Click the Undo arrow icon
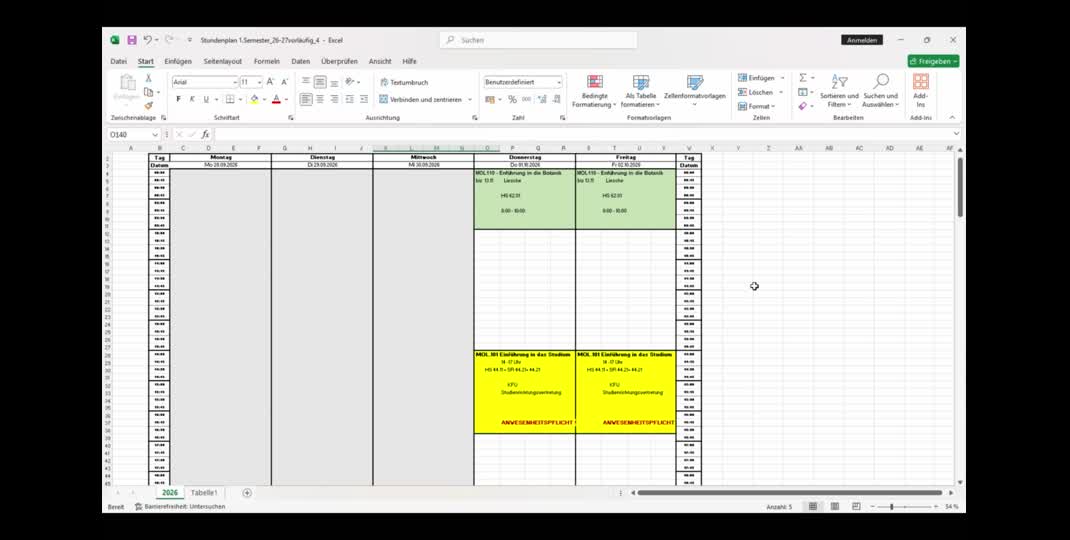The height and width of the screenshot is (540, 1070). coord(147,40)
